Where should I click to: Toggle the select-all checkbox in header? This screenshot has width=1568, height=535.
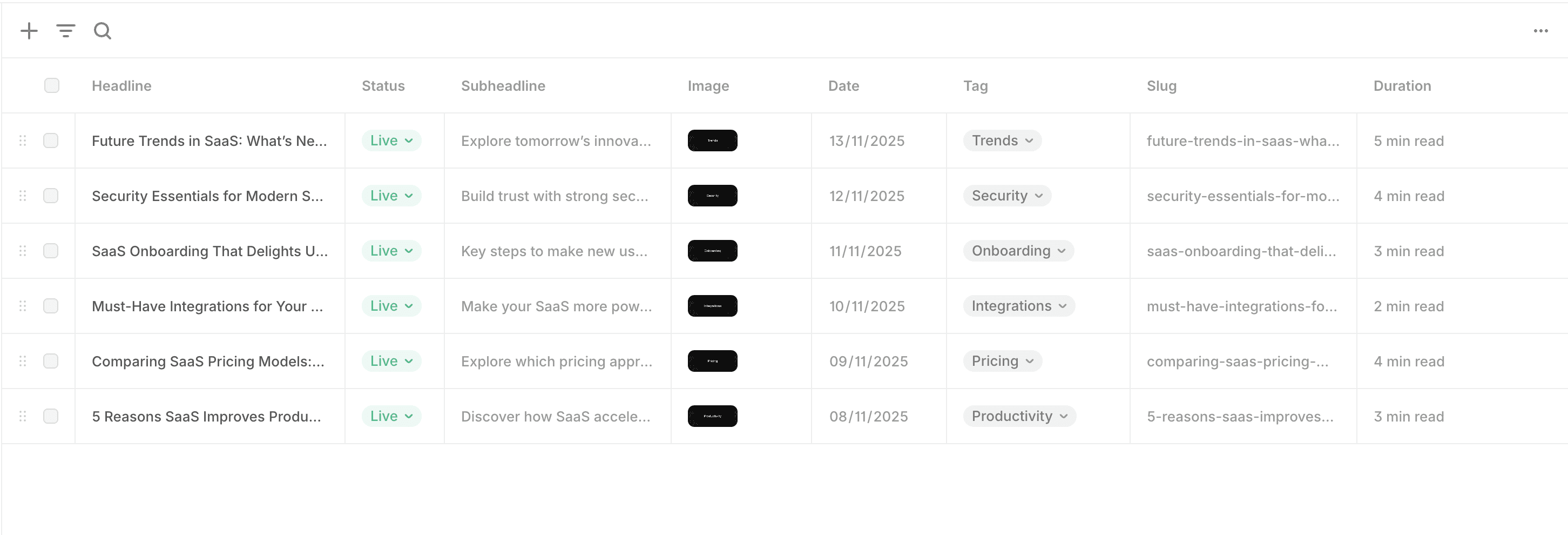pos(52,85)
